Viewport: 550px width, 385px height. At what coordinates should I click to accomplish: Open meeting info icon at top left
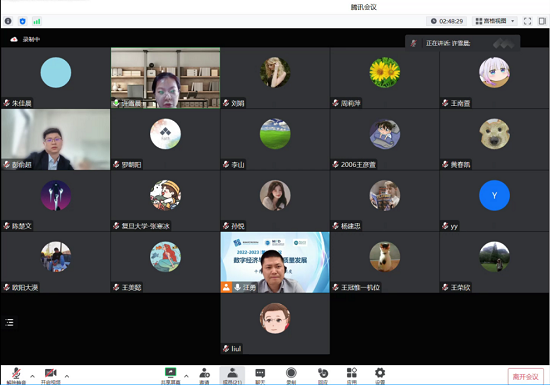[x=8, y=21]
